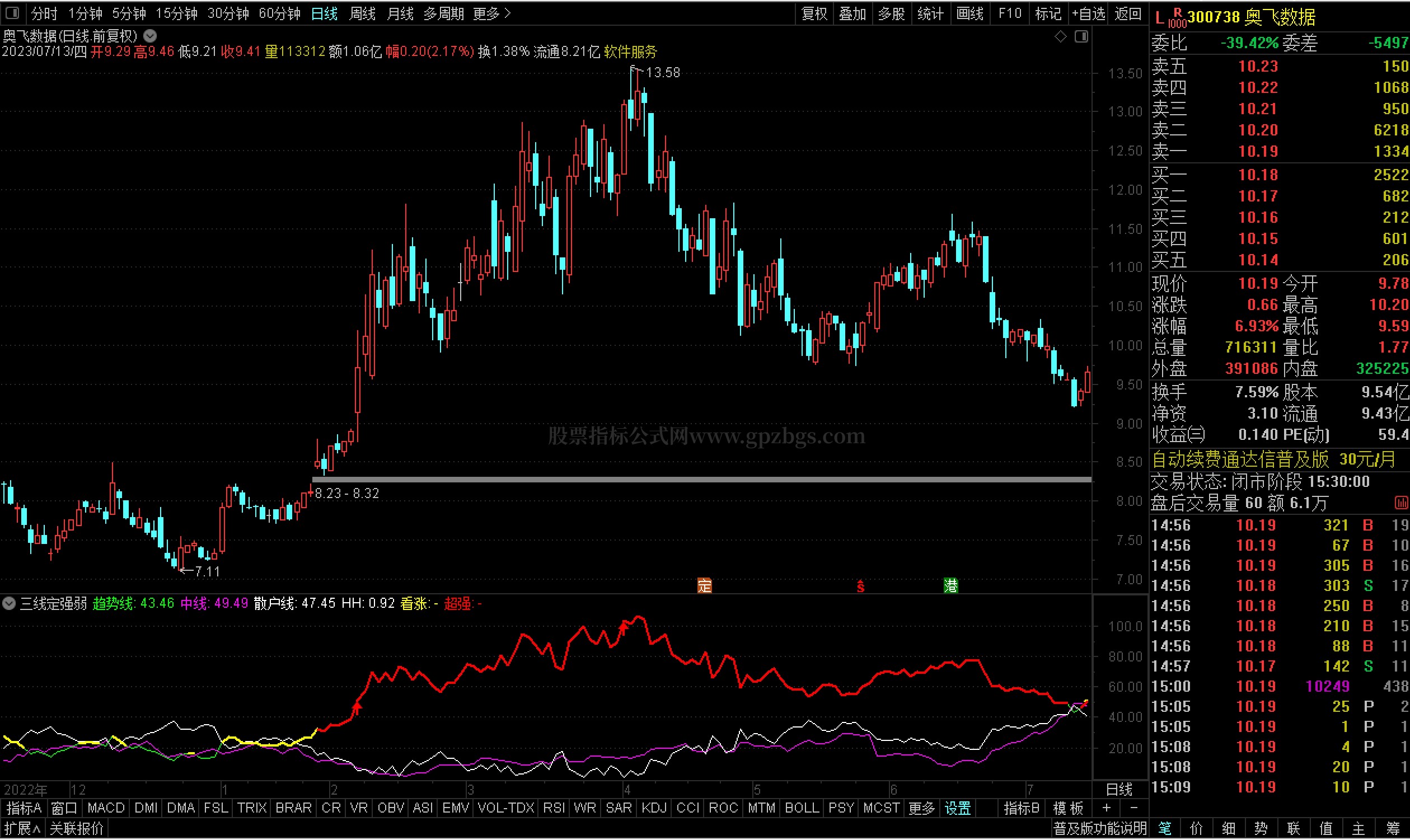The height and width of the screenshot is (840, 1410).
Task: Open the 画线 drawing tools
Action: coord(969,13)
